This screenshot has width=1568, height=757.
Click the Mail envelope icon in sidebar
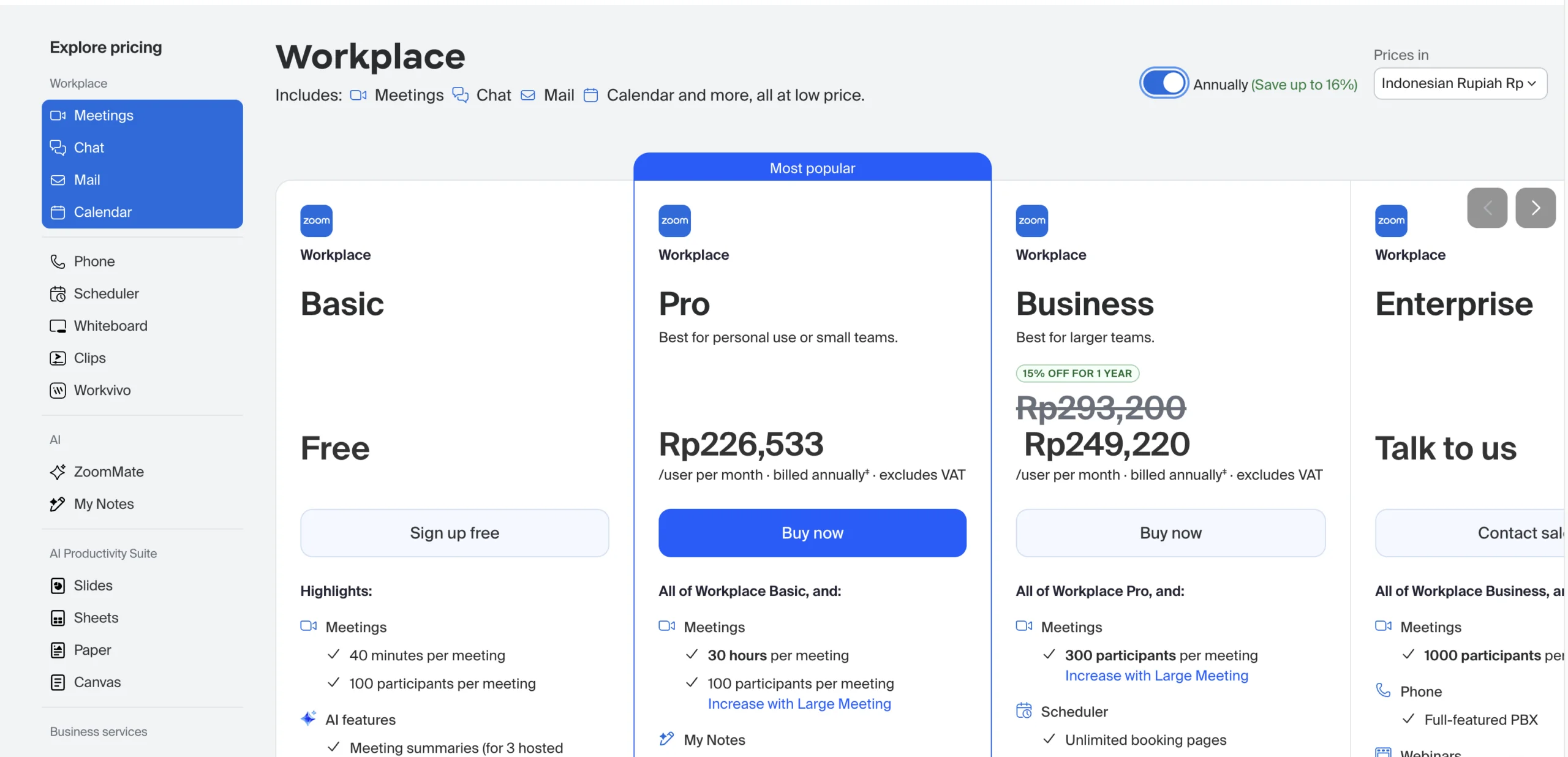[x=58, y=180]
